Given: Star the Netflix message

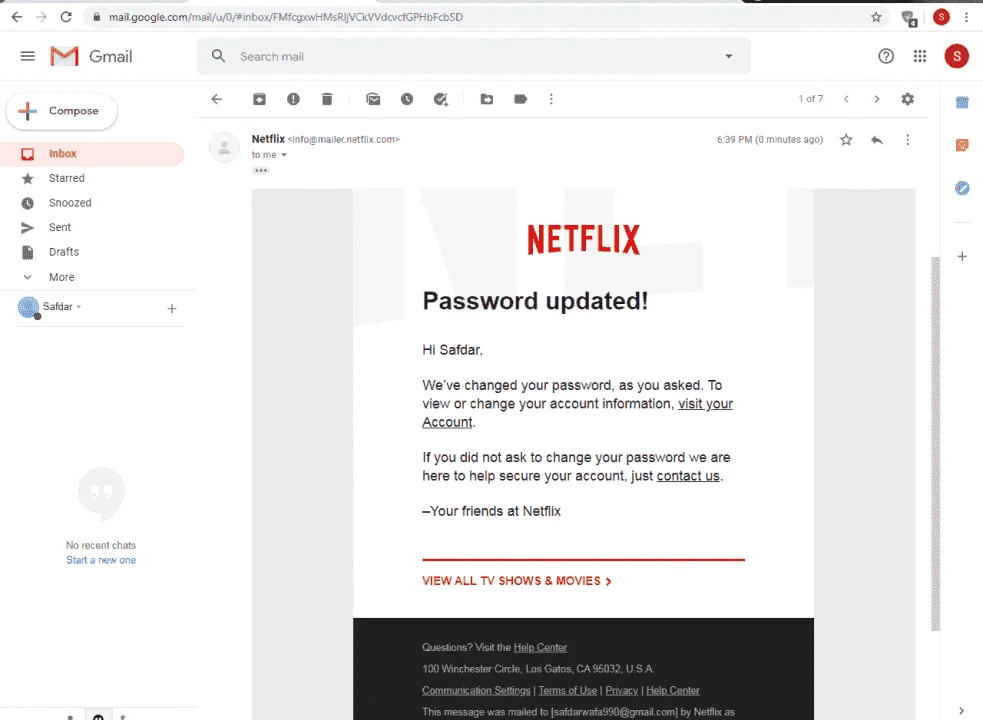Looking at the screenshot, I should (846, 140).
